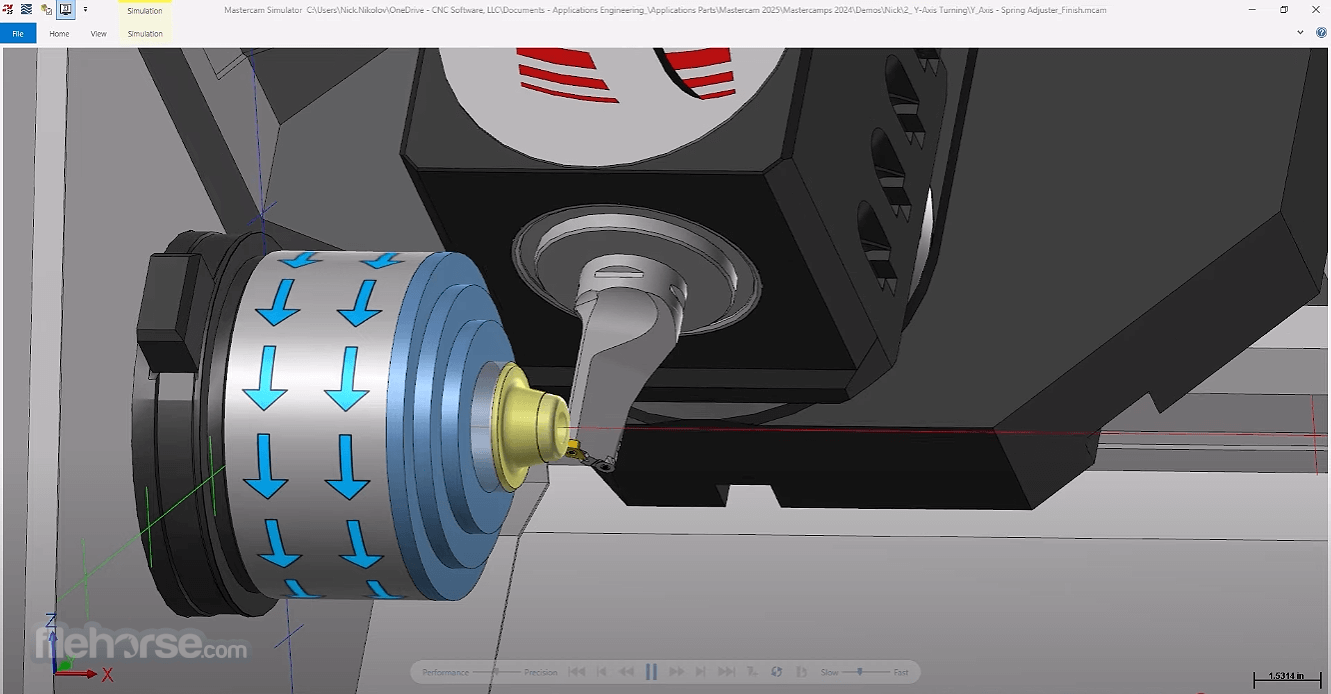Click the Mastercam application logo icon

8,9
